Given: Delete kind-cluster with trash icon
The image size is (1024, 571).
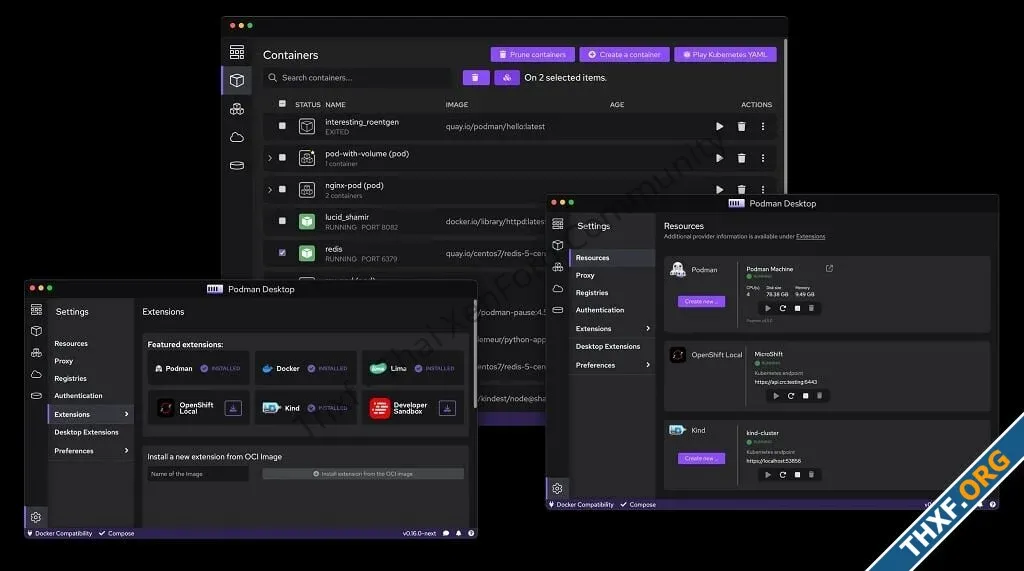Looking at the screenshot, I should pos(811,475).
